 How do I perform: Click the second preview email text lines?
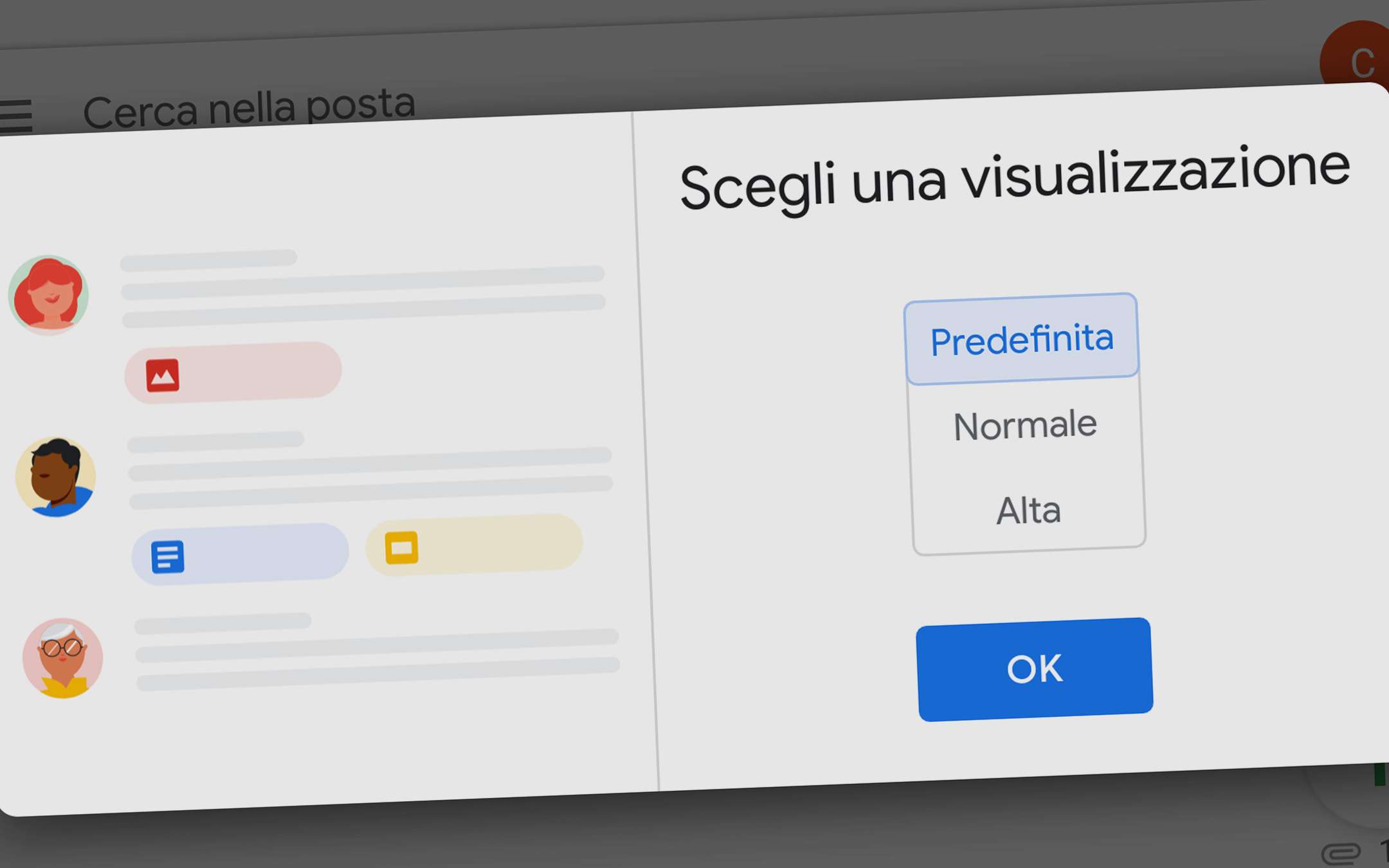coord(370,470)
